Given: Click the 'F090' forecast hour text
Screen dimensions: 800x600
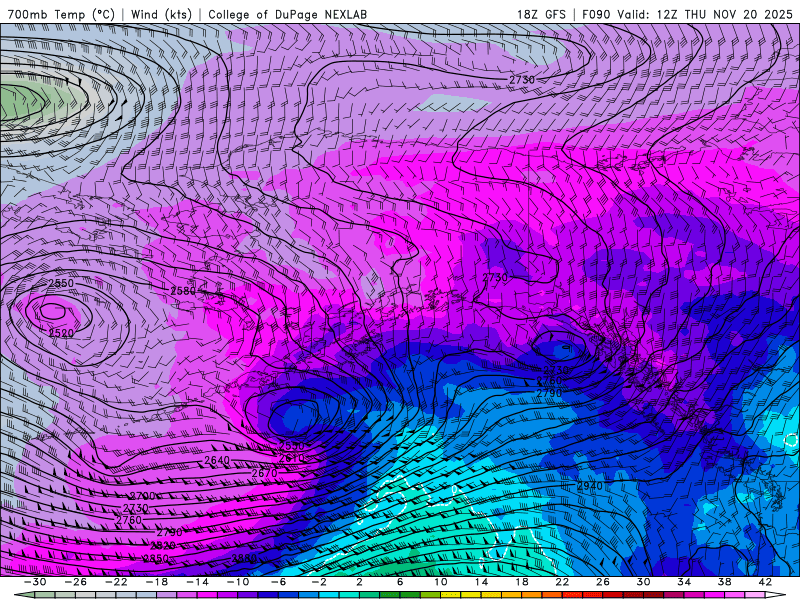Looking at the screenshot, I should coord(596,14).
